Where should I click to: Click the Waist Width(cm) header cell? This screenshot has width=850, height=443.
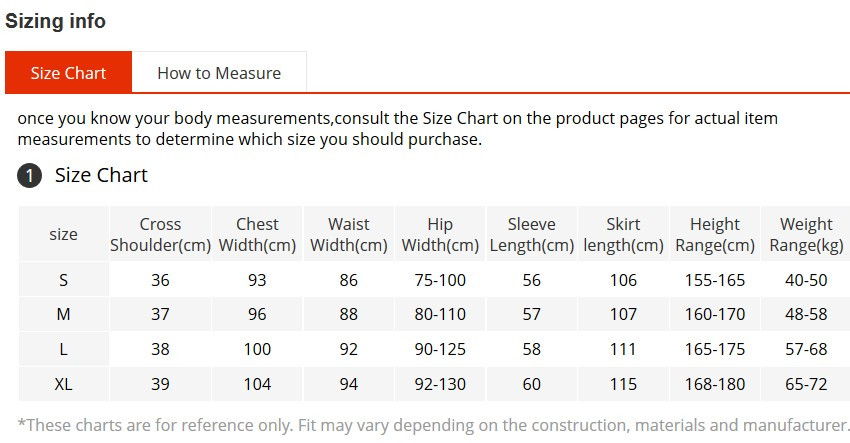point(349,234)
